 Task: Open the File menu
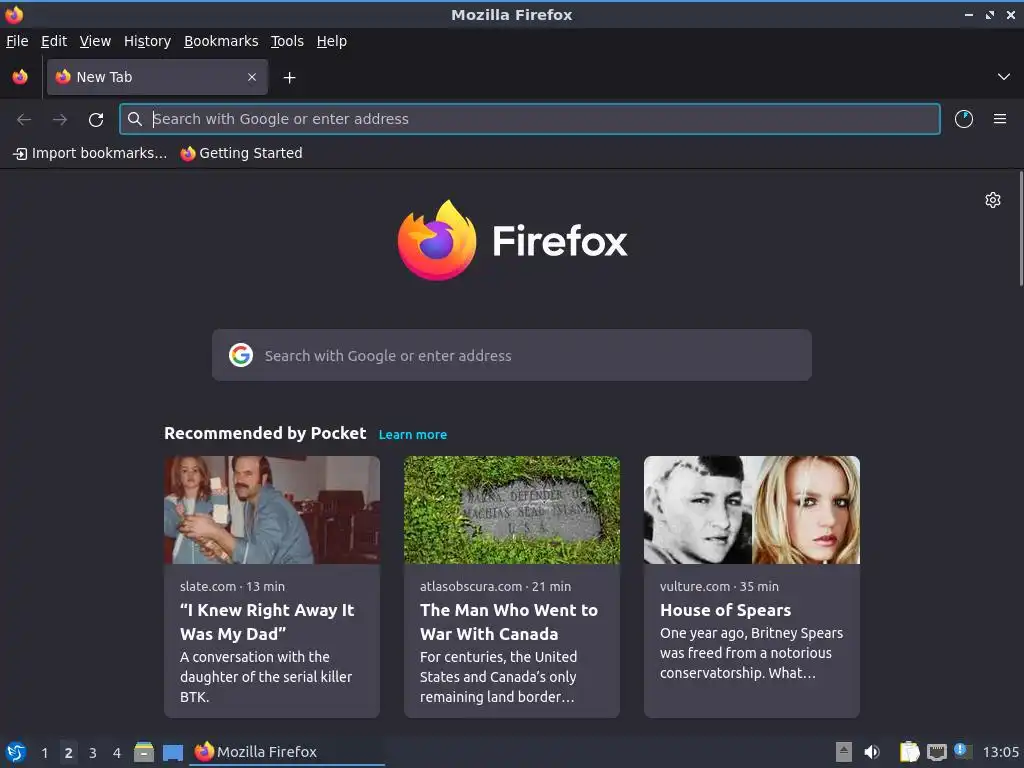(x=17, y=41)
